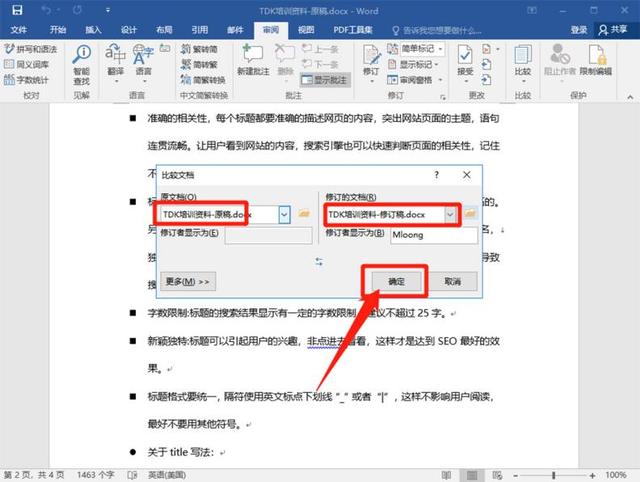Open the 同义词库 thesaurus
This screenshot has width=640, height=482.
[x=27, y=64]
